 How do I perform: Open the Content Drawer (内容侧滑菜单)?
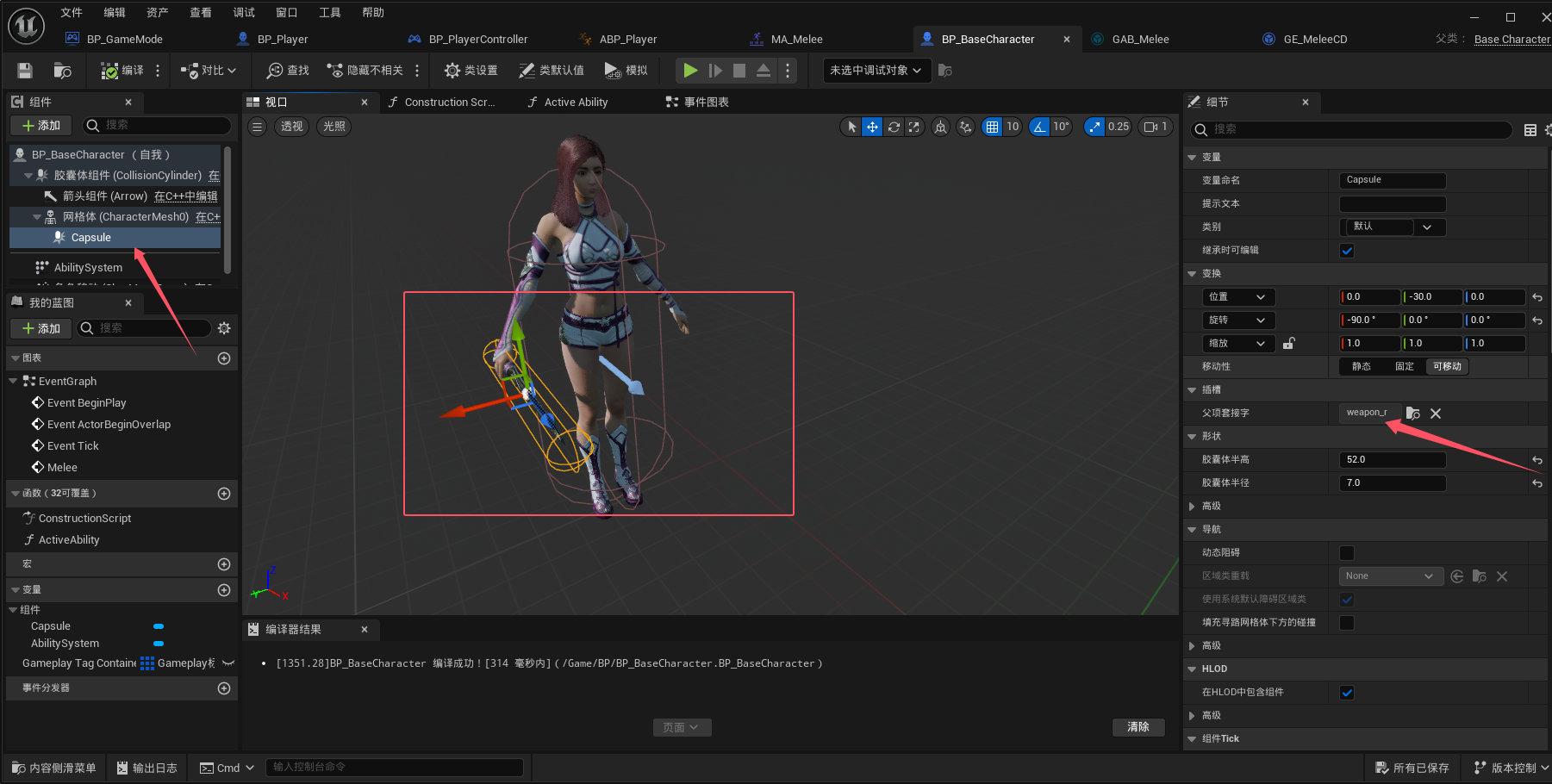click(54, 768)
